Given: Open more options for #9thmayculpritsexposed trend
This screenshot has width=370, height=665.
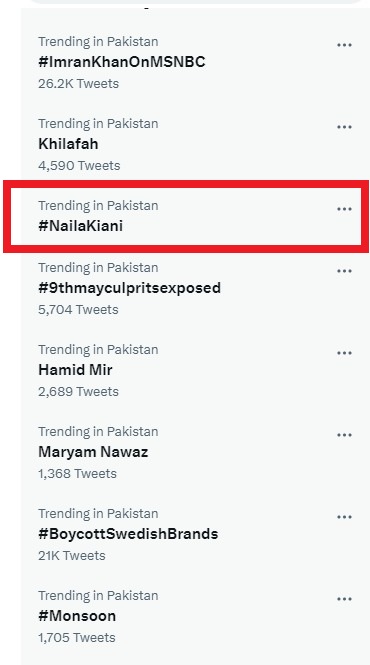Looking at the screenshot, I should pyautogui.click(x=344, y=271).
